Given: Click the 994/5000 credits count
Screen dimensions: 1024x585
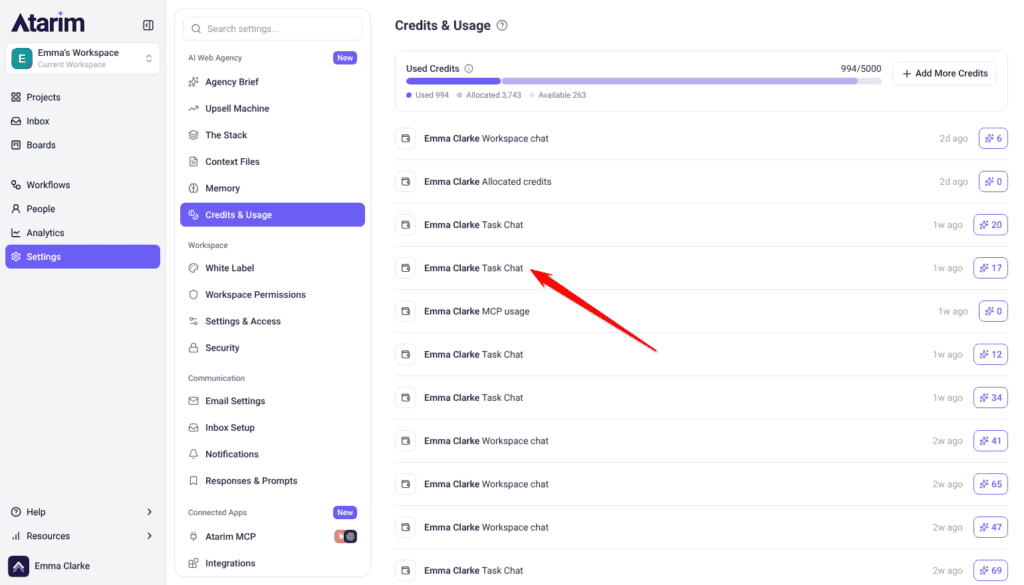Looking at the screenshot, I should point(861,69).
